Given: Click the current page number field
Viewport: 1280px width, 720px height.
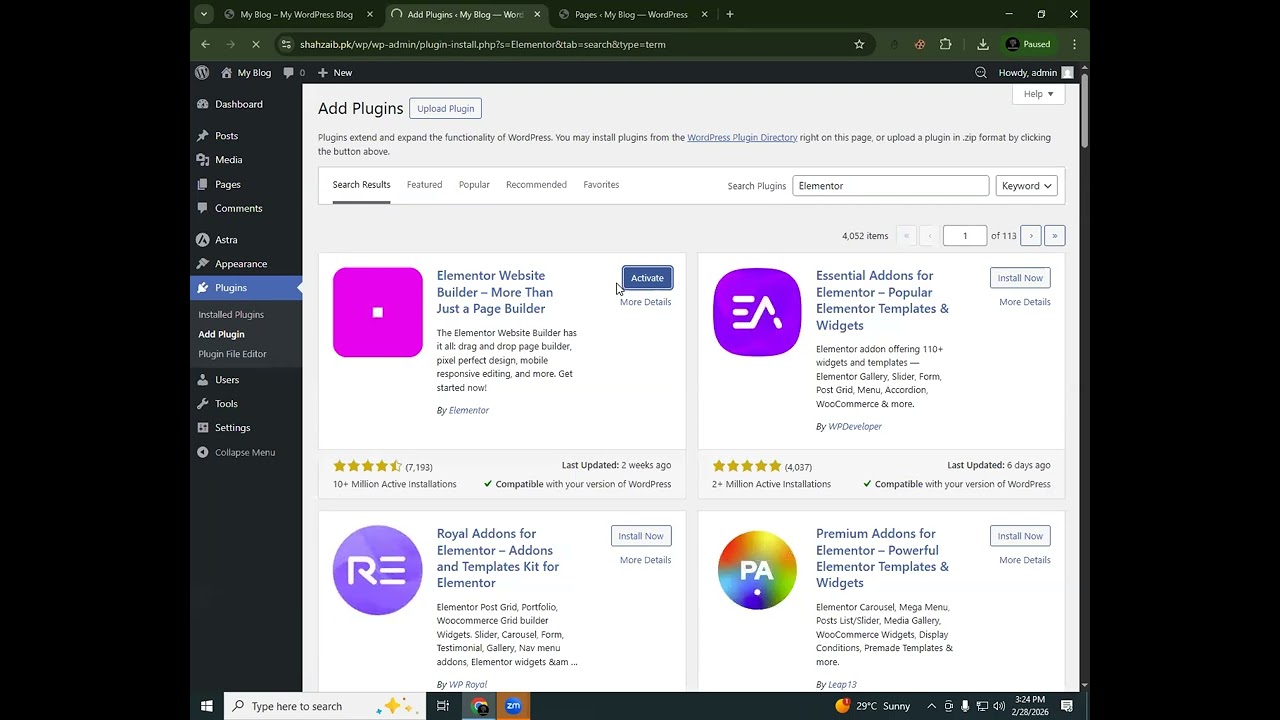Looking at the screenshot, I should (965, 236).
